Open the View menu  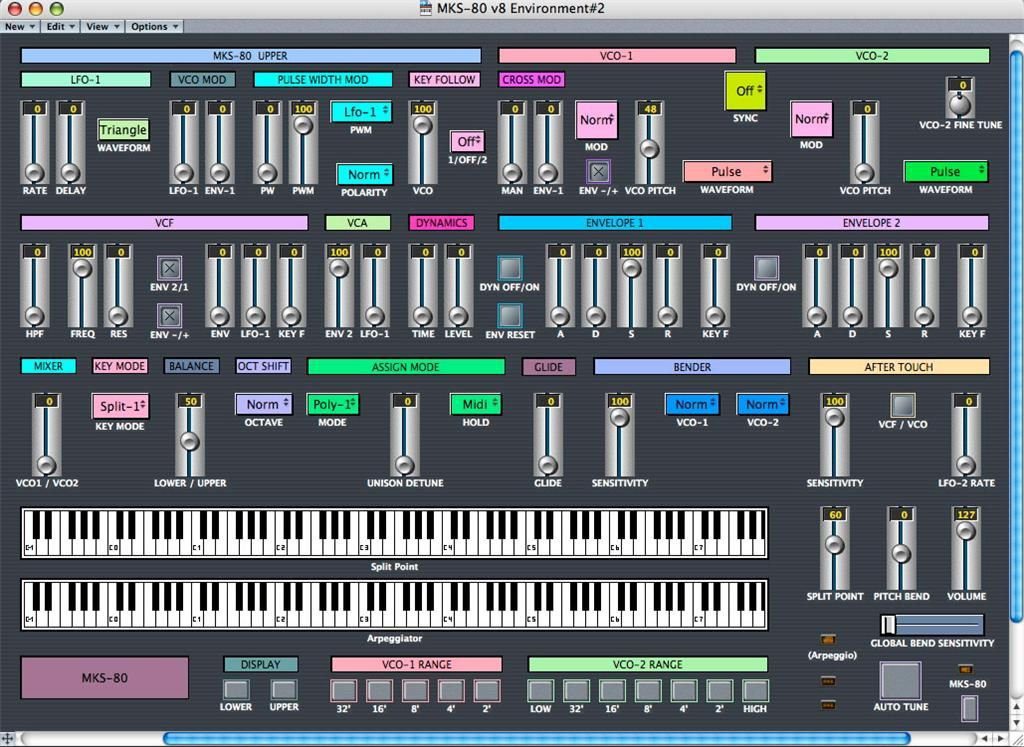click(x=102, y=26)
